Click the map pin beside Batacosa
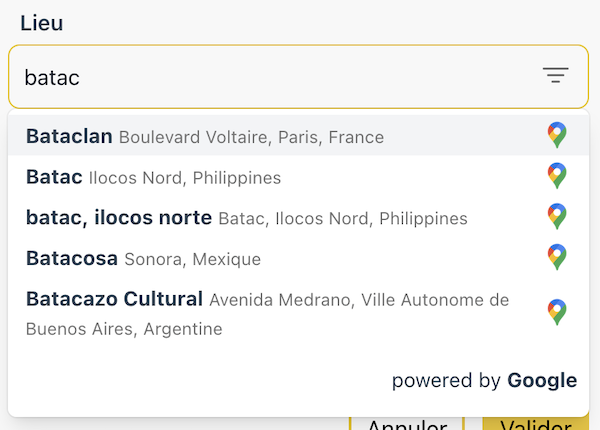 (x=557, y=257)
